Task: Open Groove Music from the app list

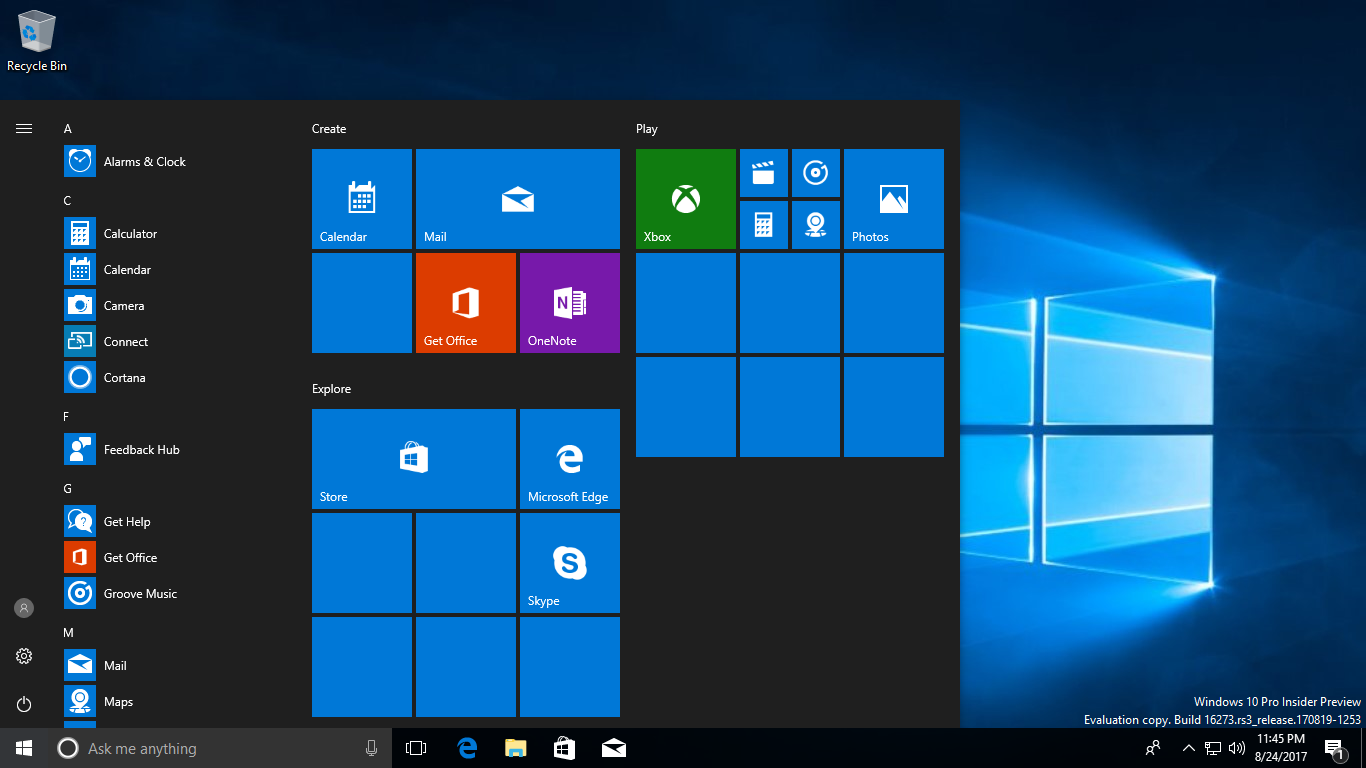Action: pos(176,594)
